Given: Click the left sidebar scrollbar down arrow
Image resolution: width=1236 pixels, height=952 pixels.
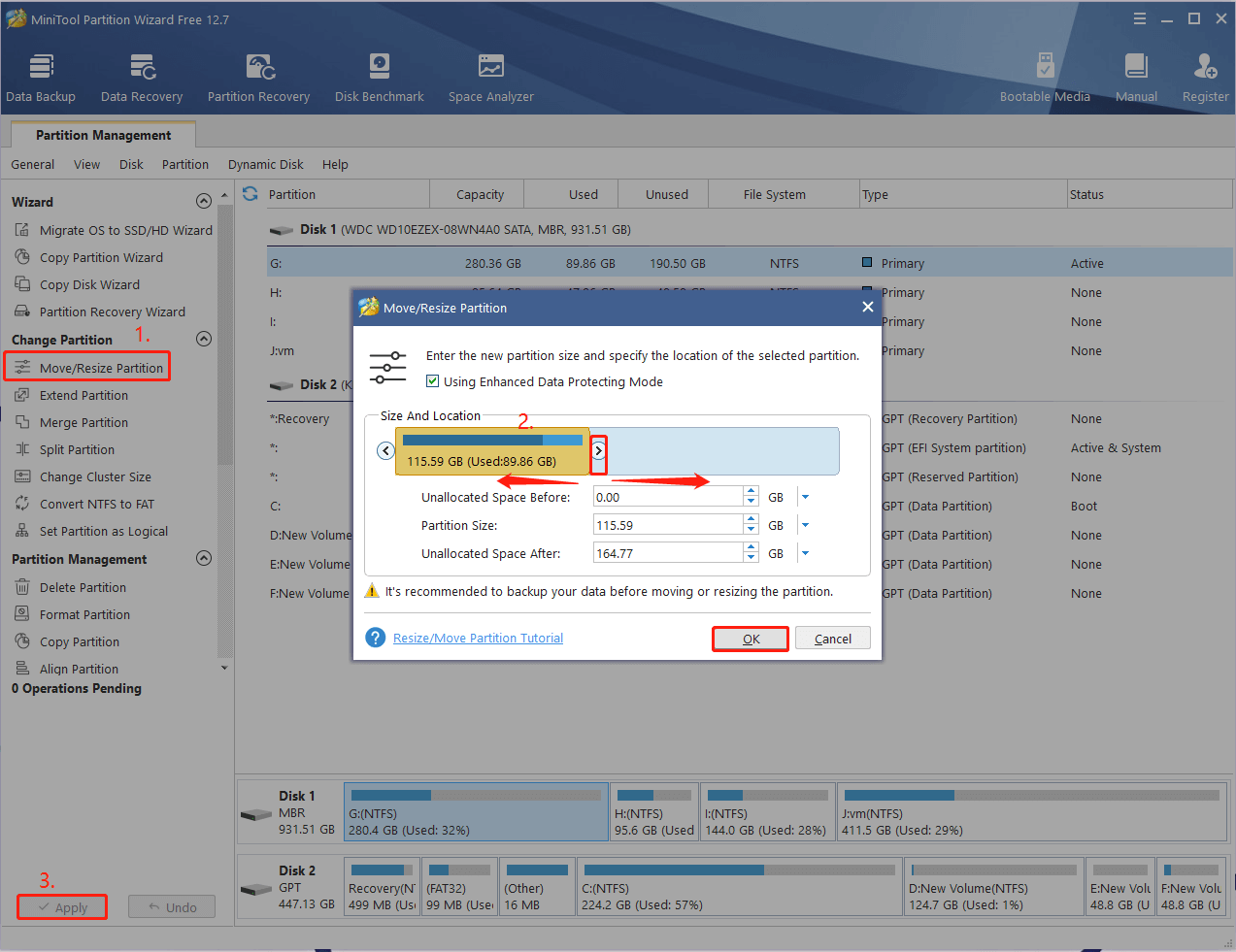Looking at the screenshot, I should pos(224,668).
